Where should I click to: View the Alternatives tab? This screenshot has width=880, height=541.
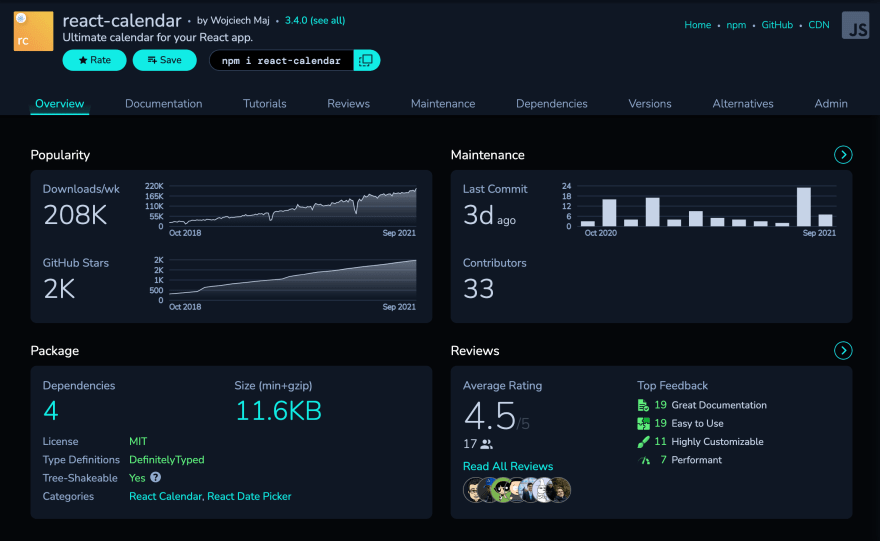[x=743, y=103]
